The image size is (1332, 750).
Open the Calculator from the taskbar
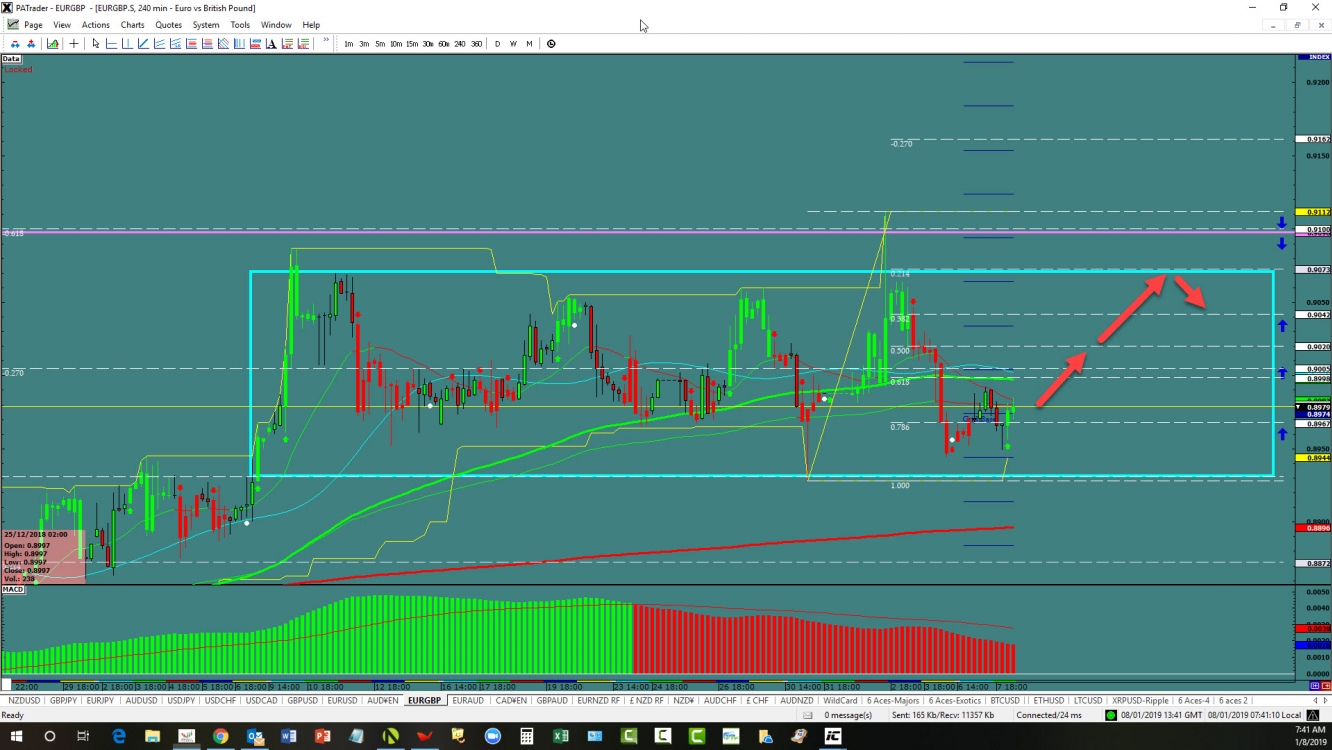pyautogui.click(x=527, y=737)
